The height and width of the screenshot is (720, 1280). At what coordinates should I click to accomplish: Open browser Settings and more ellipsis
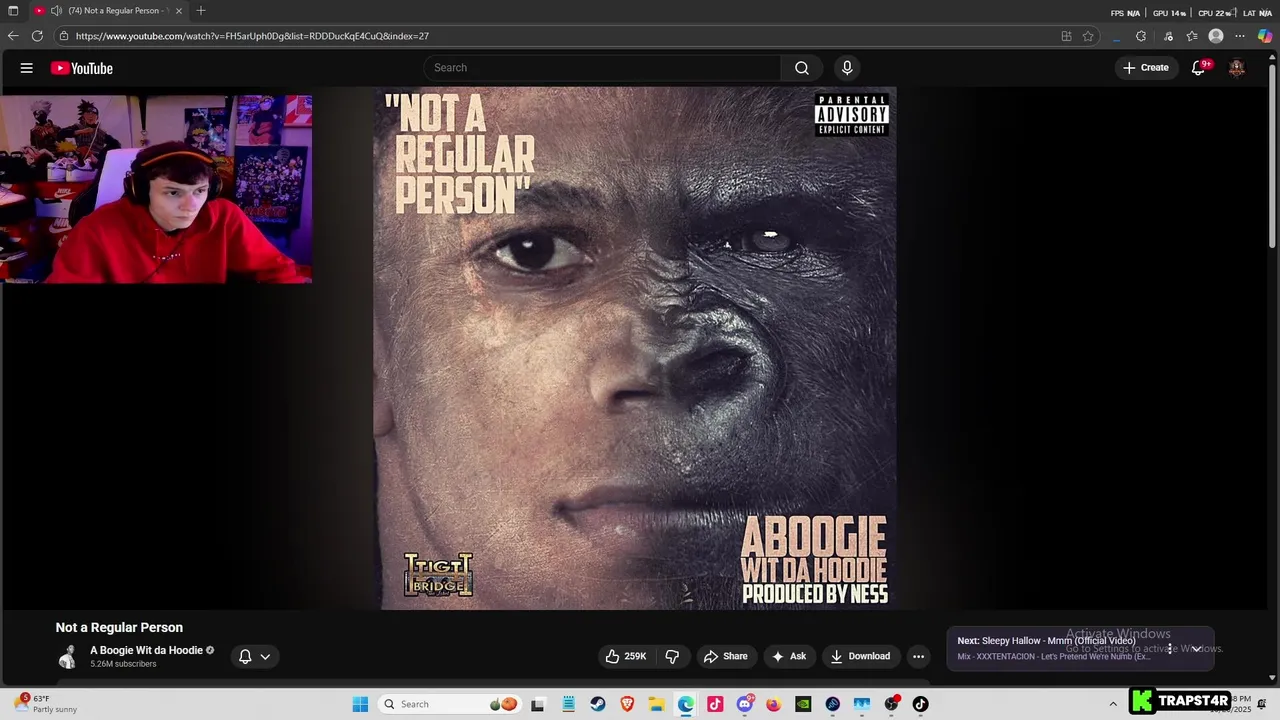[x=1240, y=36]
